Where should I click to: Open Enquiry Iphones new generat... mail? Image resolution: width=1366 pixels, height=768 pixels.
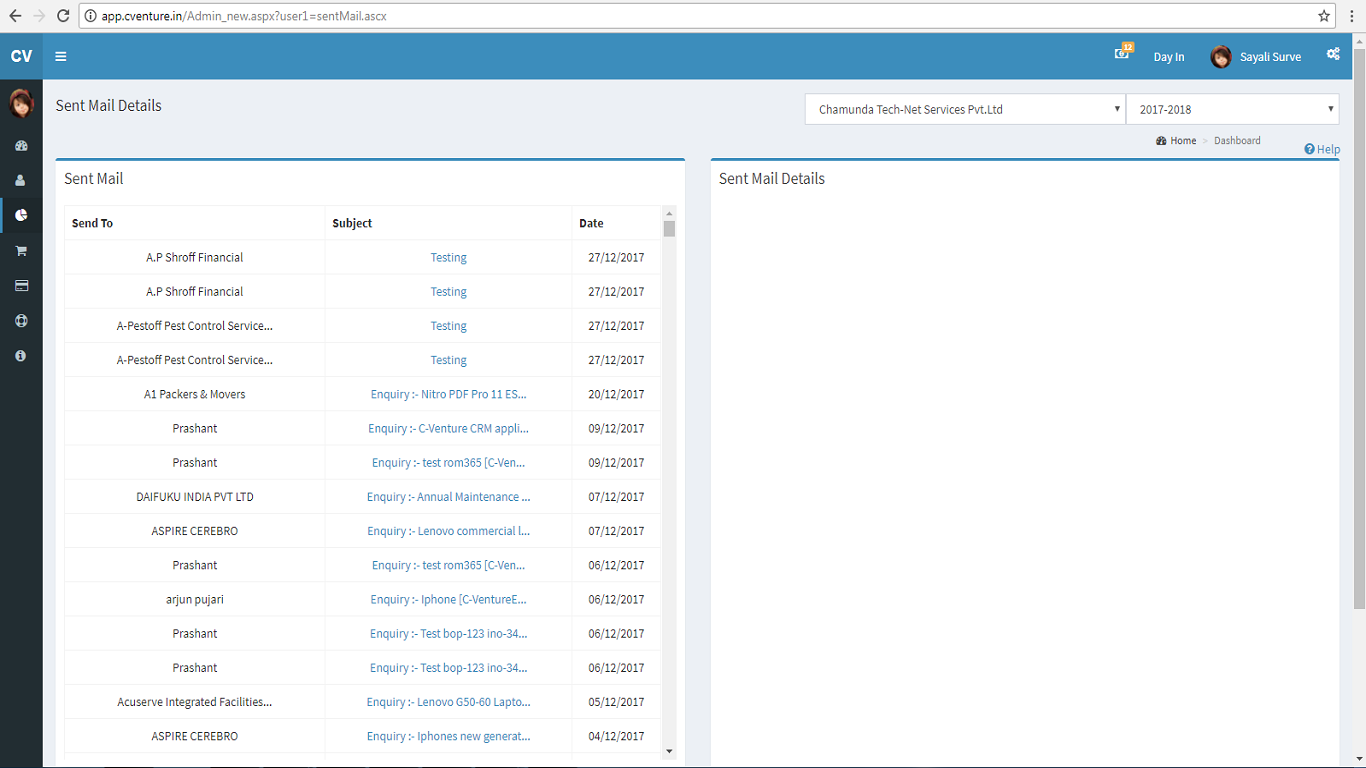pyautogui.click(x=448, y=736)
